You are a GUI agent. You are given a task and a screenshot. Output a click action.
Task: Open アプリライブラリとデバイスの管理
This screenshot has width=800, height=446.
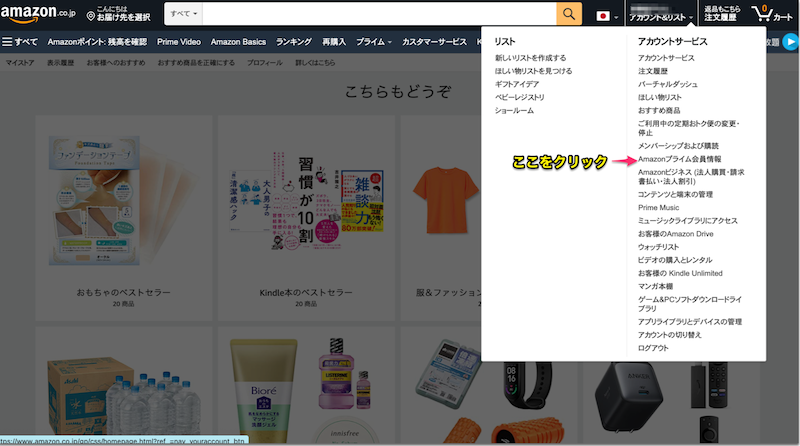click(x=690, y=321)
